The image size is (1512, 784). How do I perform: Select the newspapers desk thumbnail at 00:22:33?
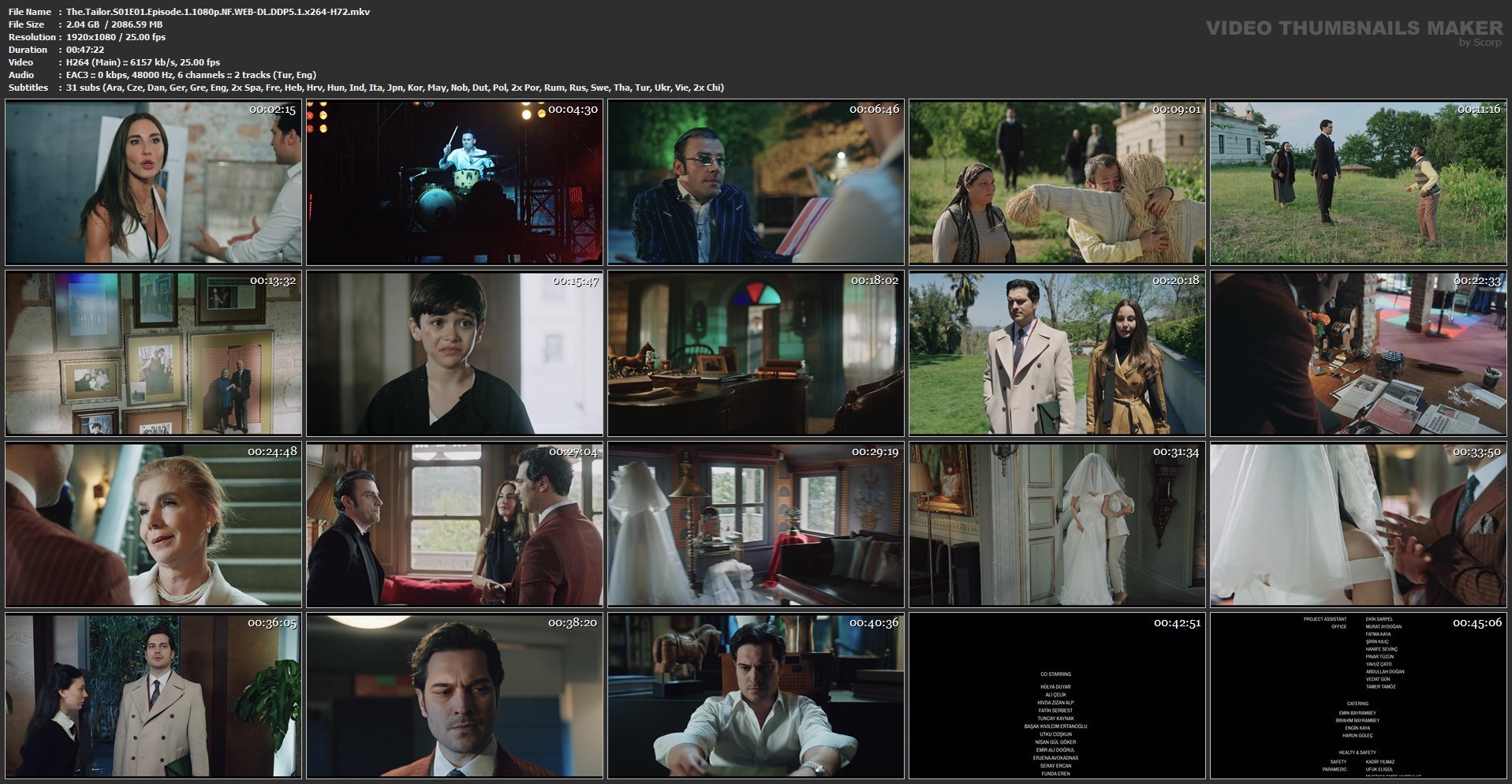[x=1359, y=353]
